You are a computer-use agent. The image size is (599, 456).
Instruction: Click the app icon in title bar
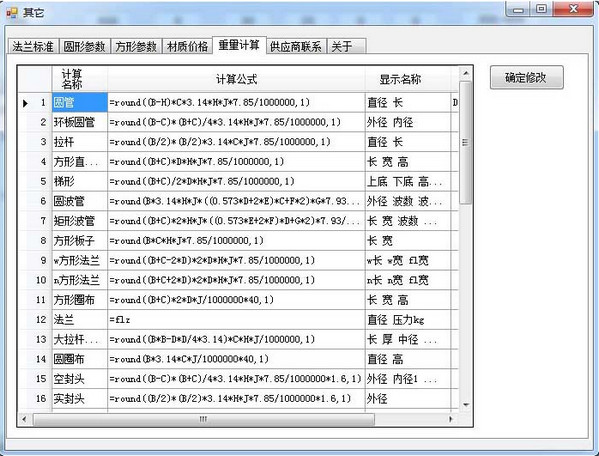pyautogui.click(x=12, y=13)
